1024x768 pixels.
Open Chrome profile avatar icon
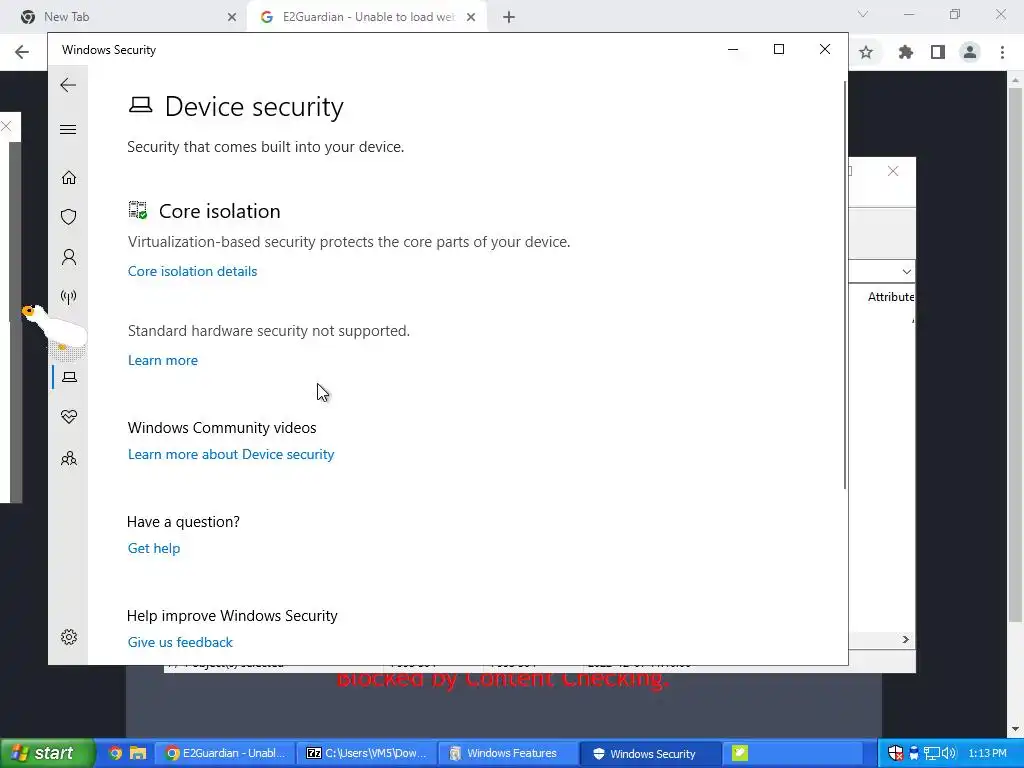(970, 52)
